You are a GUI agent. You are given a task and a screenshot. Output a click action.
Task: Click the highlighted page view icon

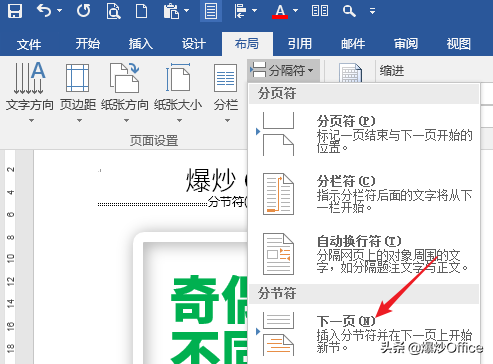coord(211,11)
